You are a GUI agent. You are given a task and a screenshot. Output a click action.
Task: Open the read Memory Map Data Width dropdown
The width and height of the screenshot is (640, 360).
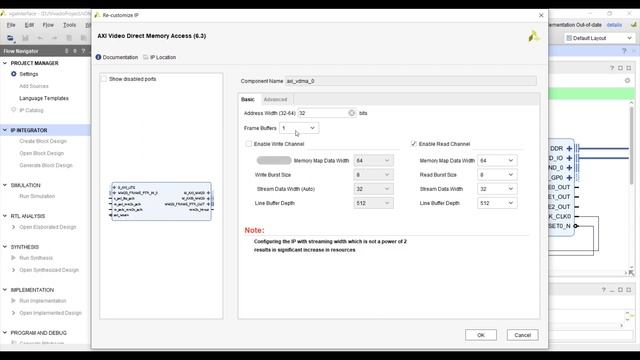[497, 161]
